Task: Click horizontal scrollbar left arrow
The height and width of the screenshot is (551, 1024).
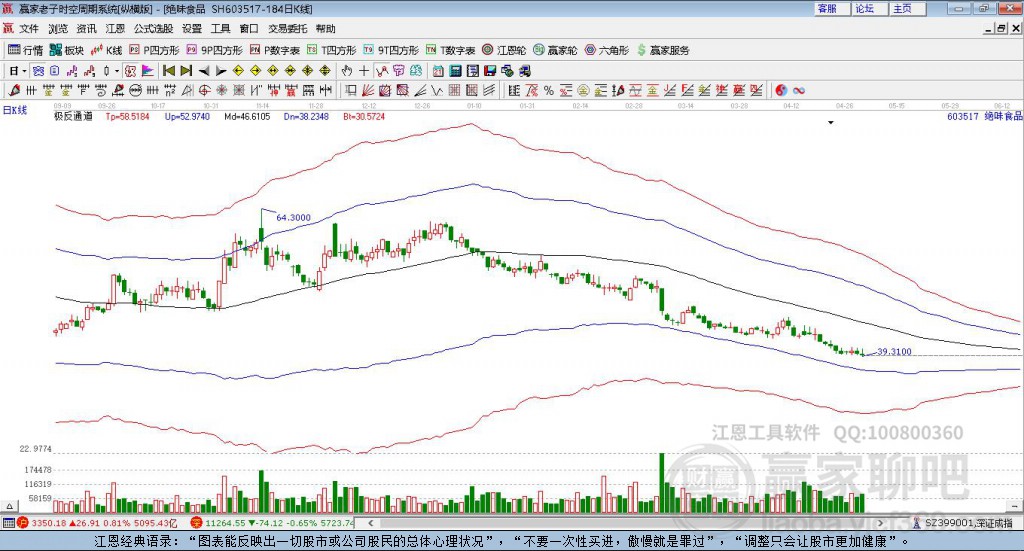Action: click(371, 523)
